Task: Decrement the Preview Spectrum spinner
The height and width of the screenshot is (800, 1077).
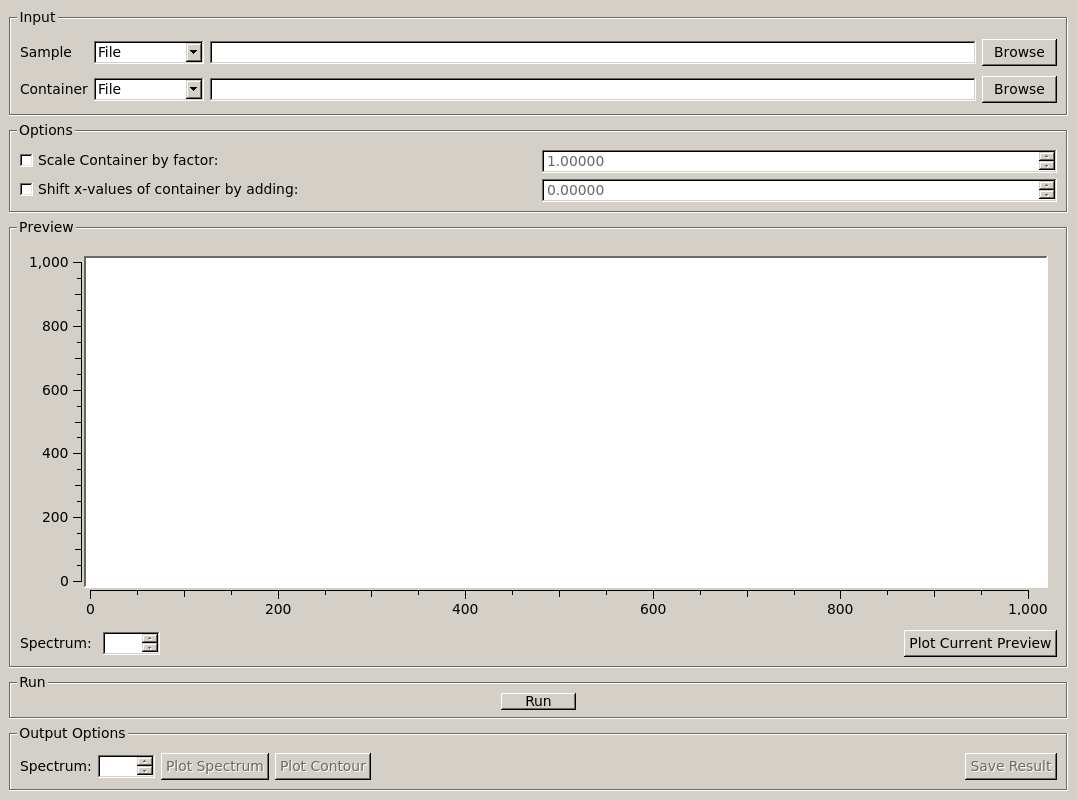Action: tap(149, 648)
